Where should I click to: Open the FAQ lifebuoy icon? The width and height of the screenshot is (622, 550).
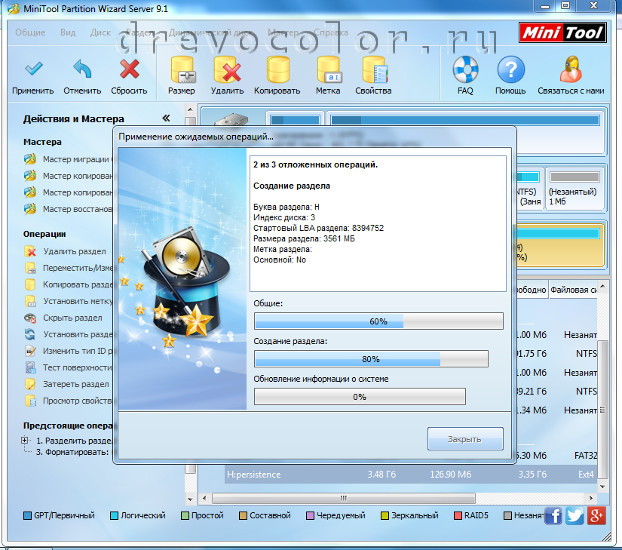(465, 69)
